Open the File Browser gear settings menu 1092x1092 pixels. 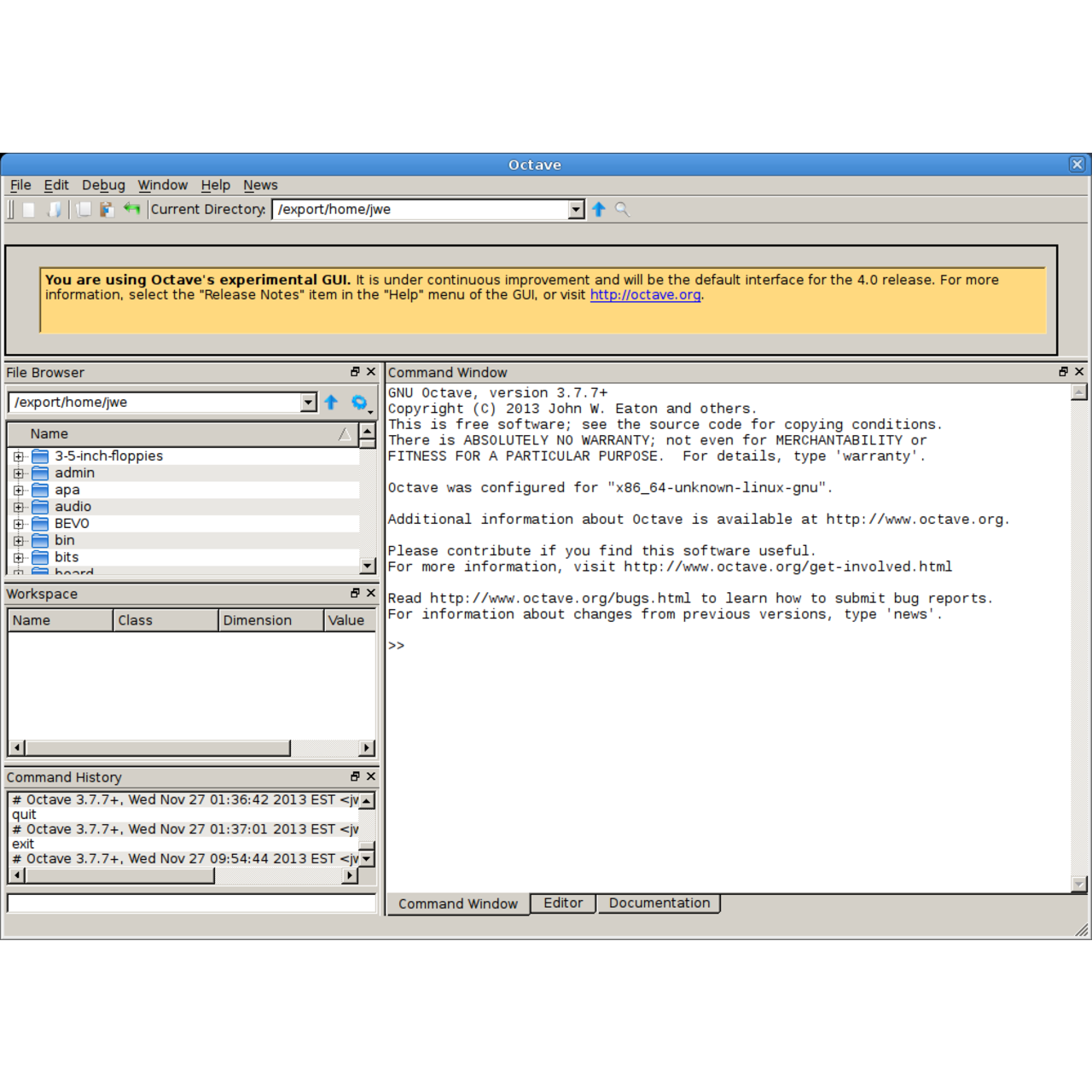(360, 403)
